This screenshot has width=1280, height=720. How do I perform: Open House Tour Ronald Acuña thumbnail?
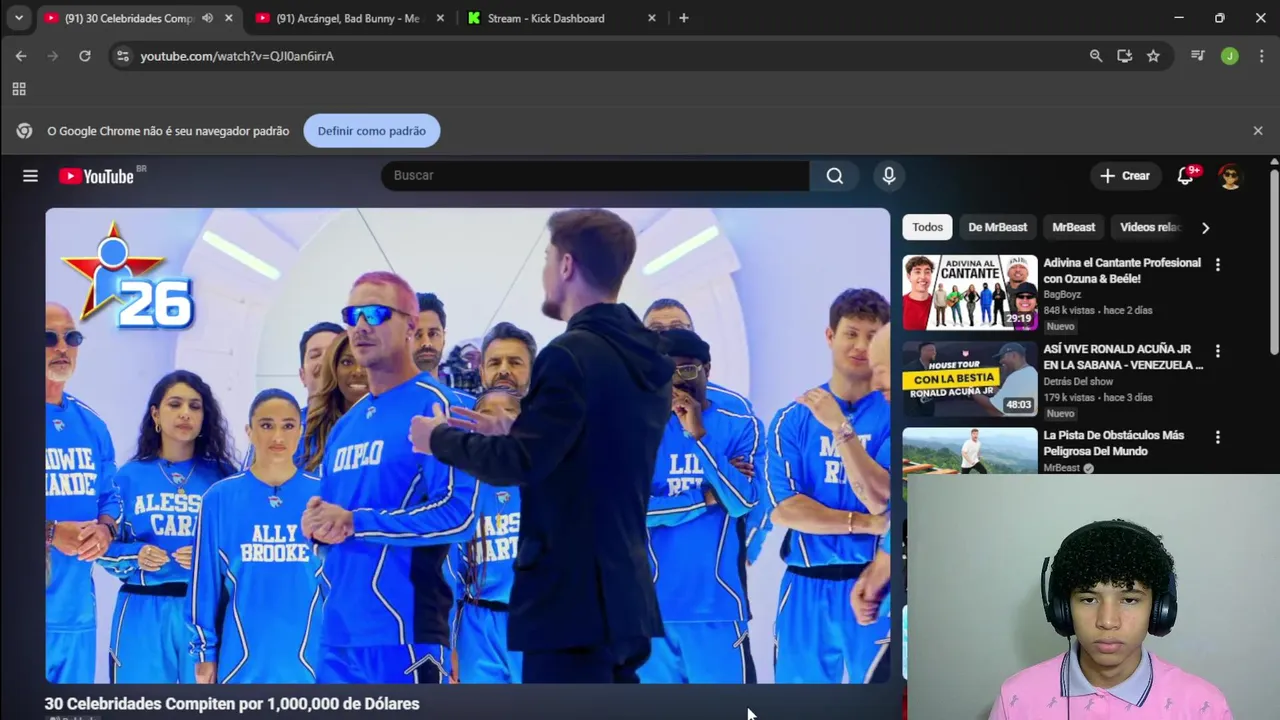[x=970, y=378]
